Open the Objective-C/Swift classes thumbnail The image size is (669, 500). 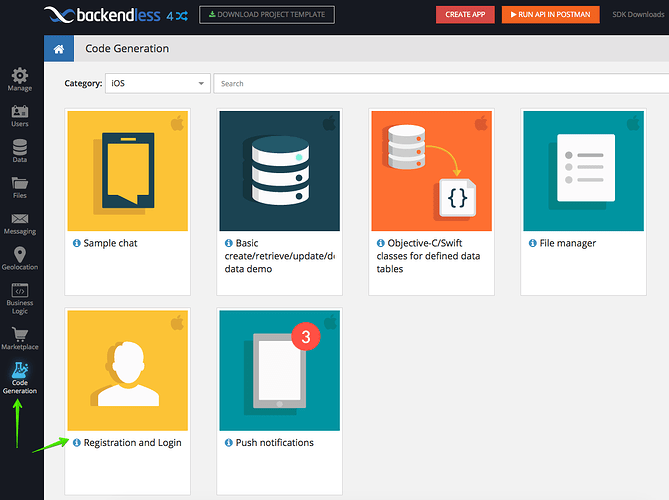(x=431, y=171)
